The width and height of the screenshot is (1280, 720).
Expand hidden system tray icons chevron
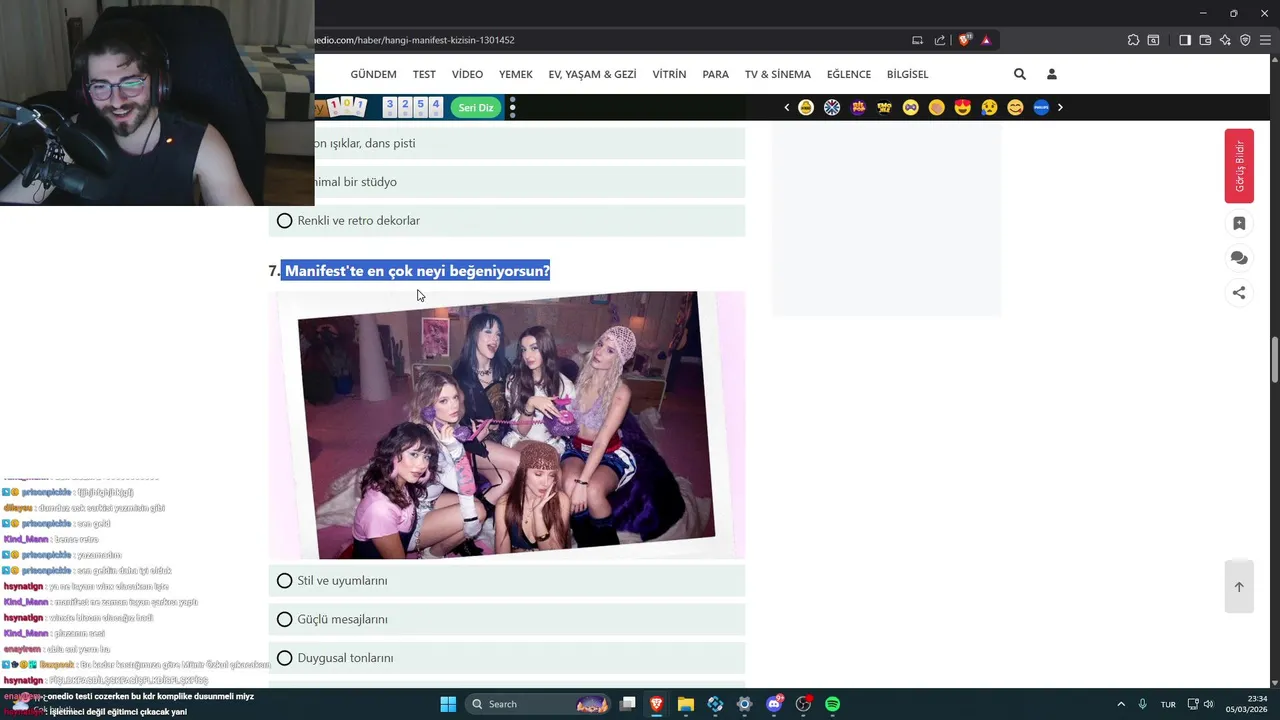tap(1121, 704)
